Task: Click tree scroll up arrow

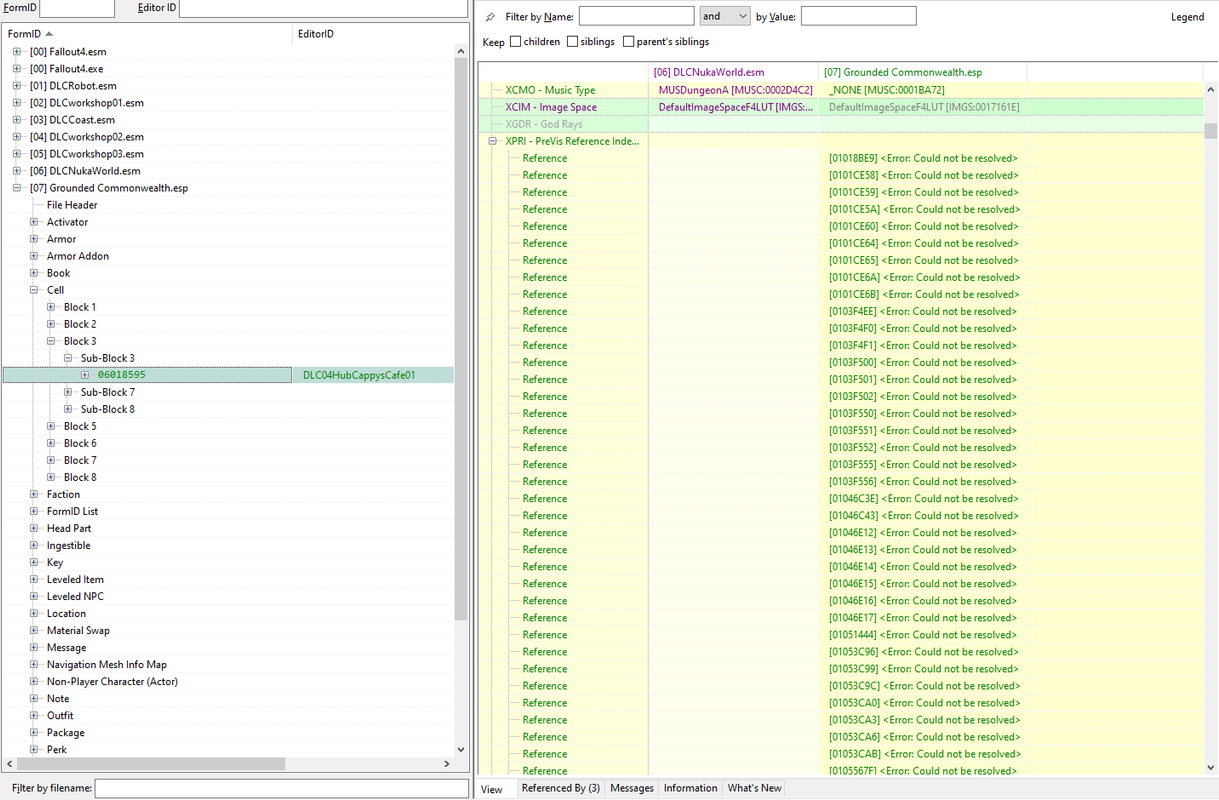Action: click(x=460, y=51)
